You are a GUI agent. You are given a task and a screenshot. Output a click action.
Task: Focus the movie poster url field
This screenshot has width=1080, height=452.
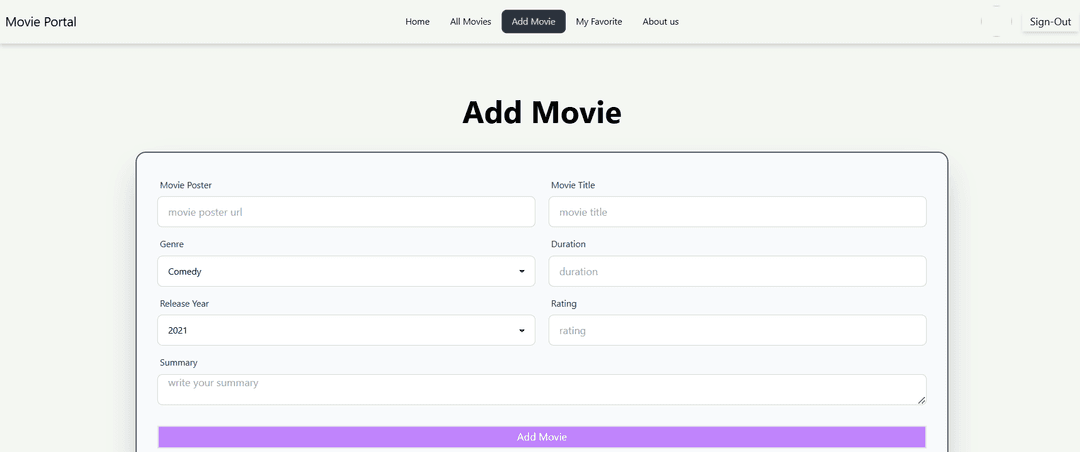point(346,212)
